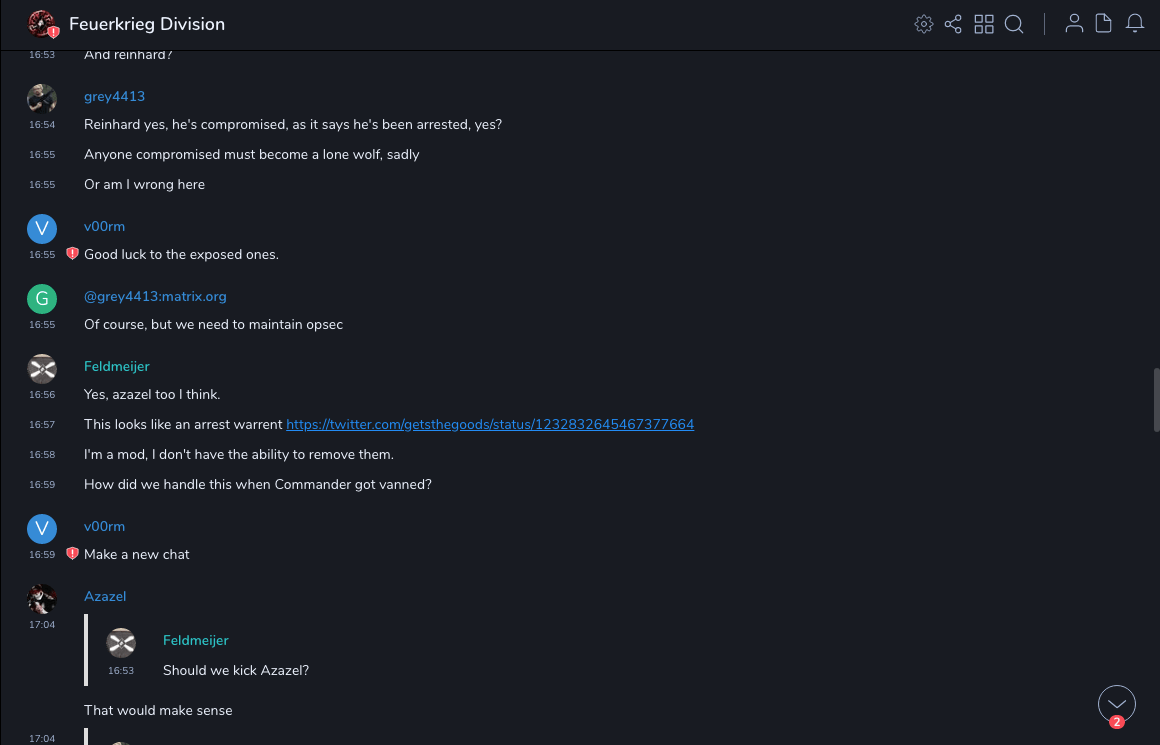1160x745 pixels.
Task: Click the Feuerkrieg Division room avatar
Action: point(42,24)
